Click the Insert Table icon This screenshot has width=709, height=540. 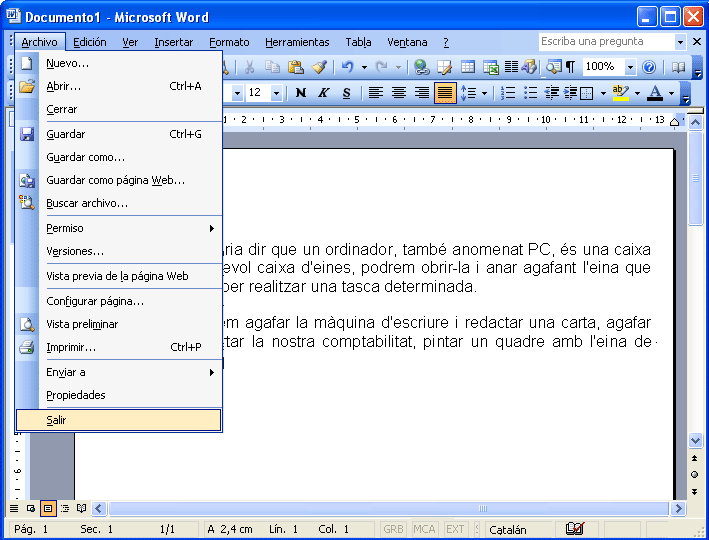pyautogui.click(x=468, y=67)
